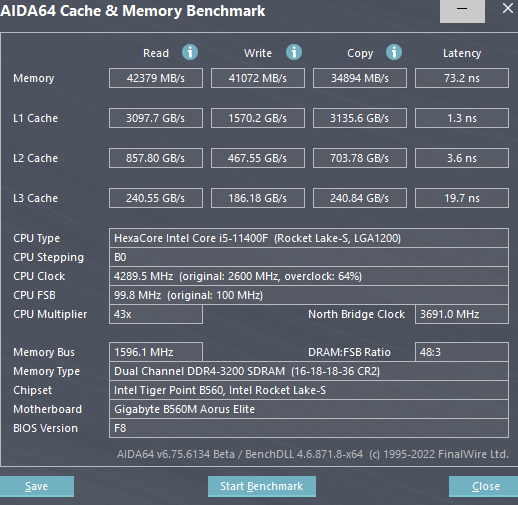Click the L3 Cache row label
This screenshot has height=505, width=518.
35,198
